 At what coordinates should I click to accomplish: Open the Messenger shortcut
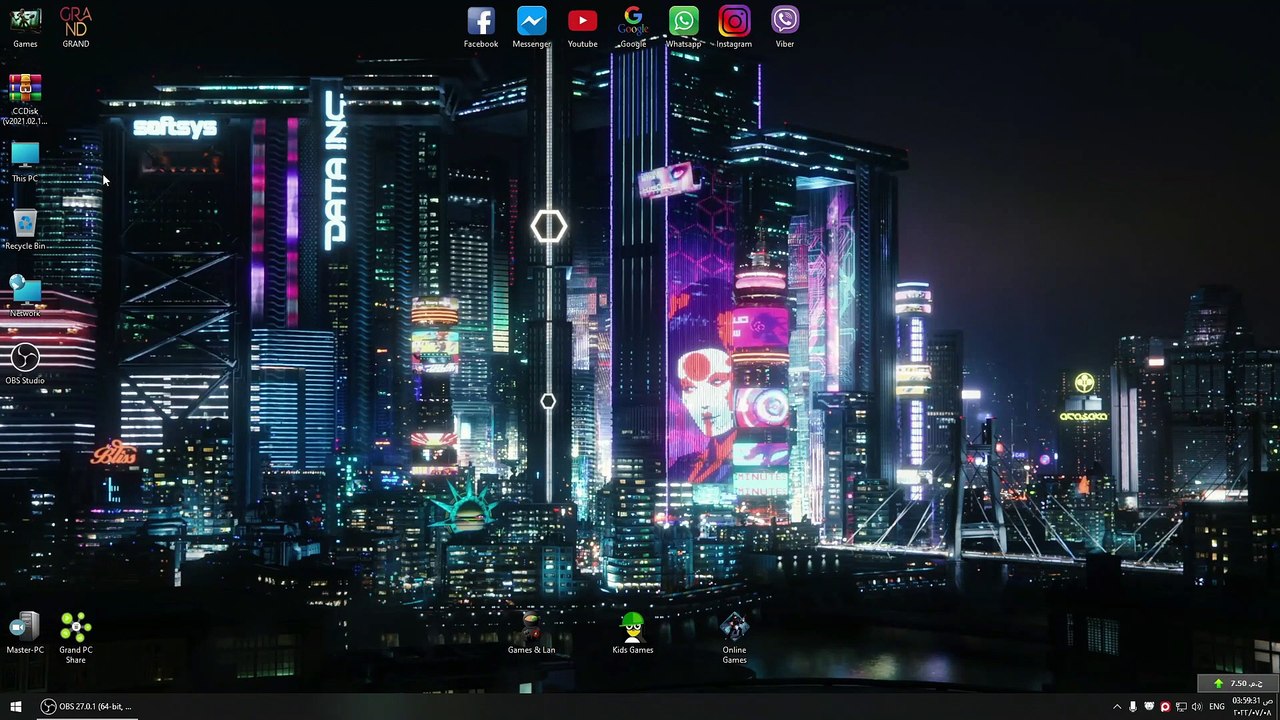(x=531, y=27)
